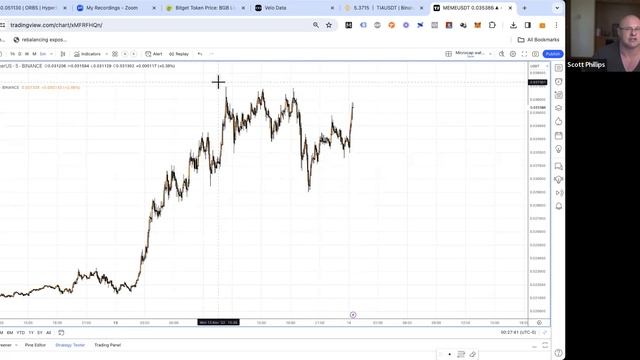640x360 pixels.
Task: Open the streams broadcast icon
Action: coord(558,193)
